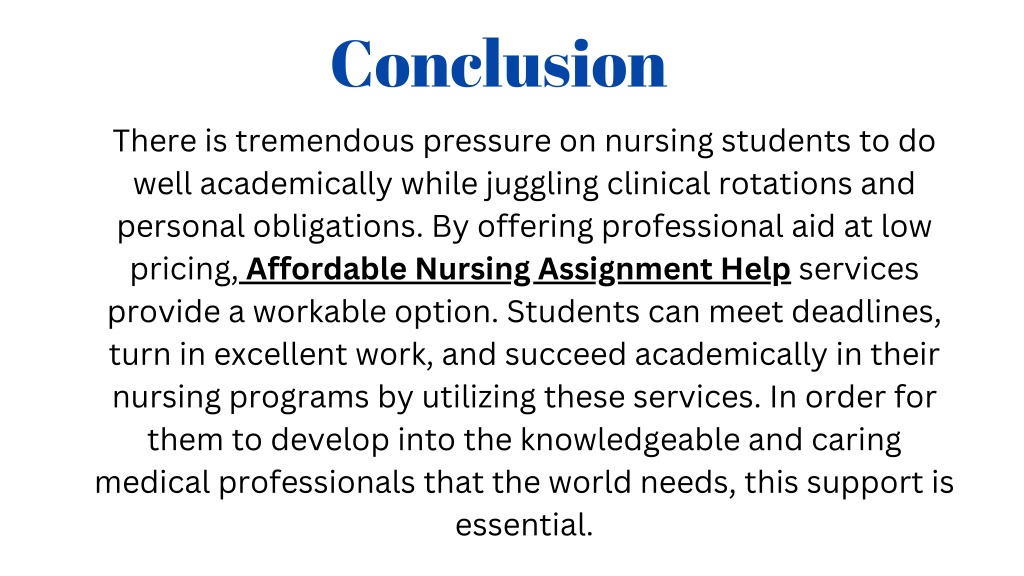
Task: Click the word 'deadlines,' in the text
Action: click(x=867, y=312)
